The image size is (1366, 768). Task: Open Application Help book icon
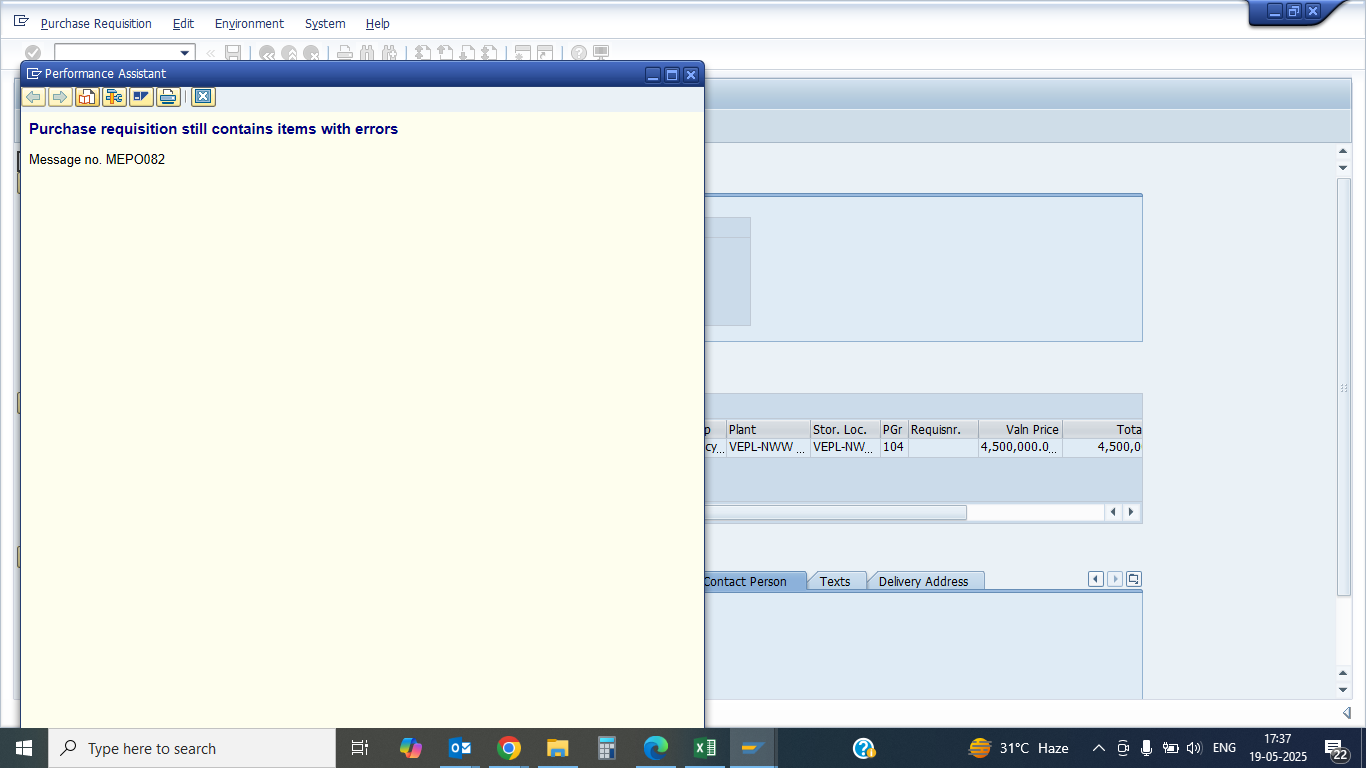pos(87,97)
